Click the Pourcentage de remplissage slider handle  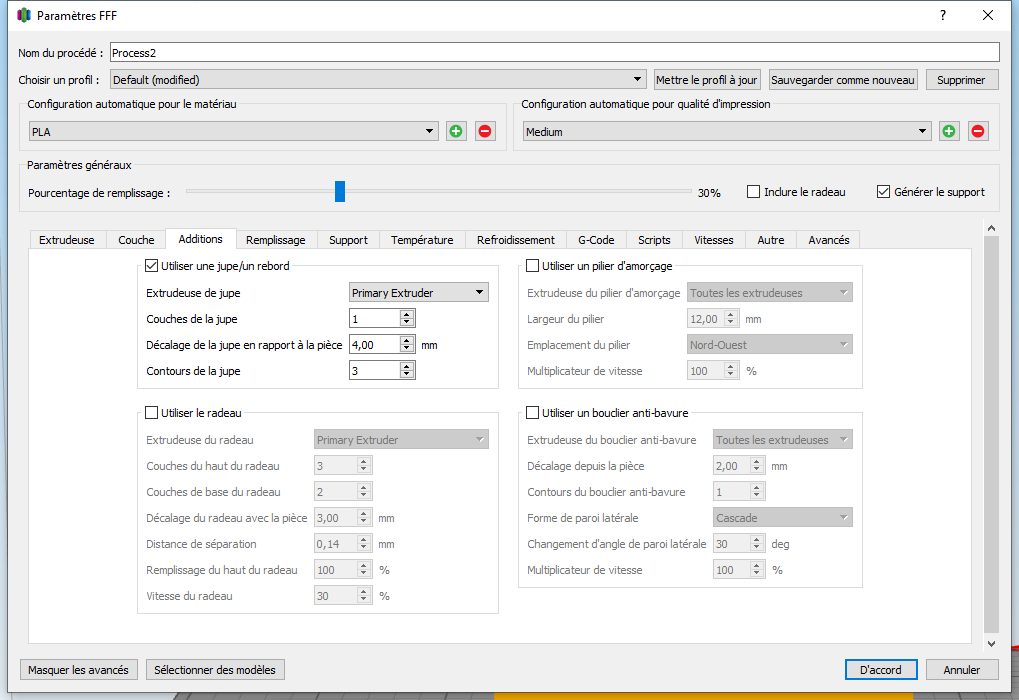(x=340, y=192)
